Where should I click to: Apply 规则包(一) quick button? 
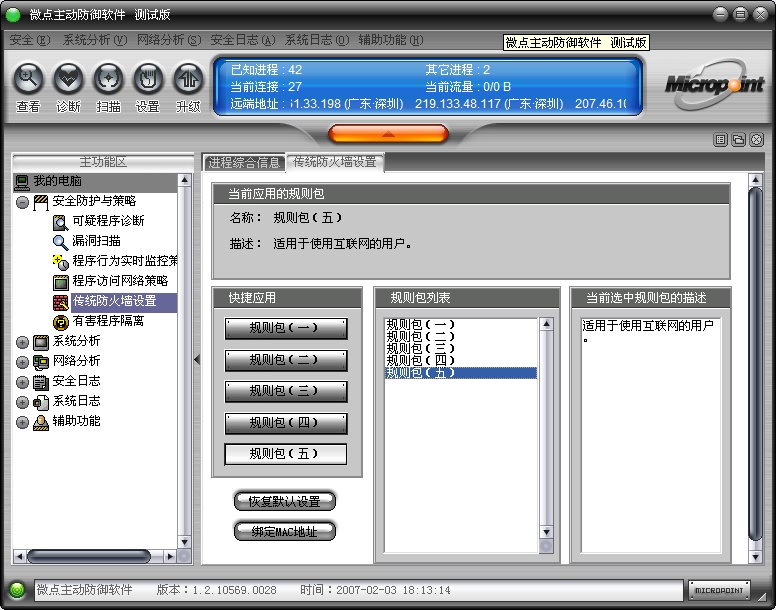click(x=286, y=328)
